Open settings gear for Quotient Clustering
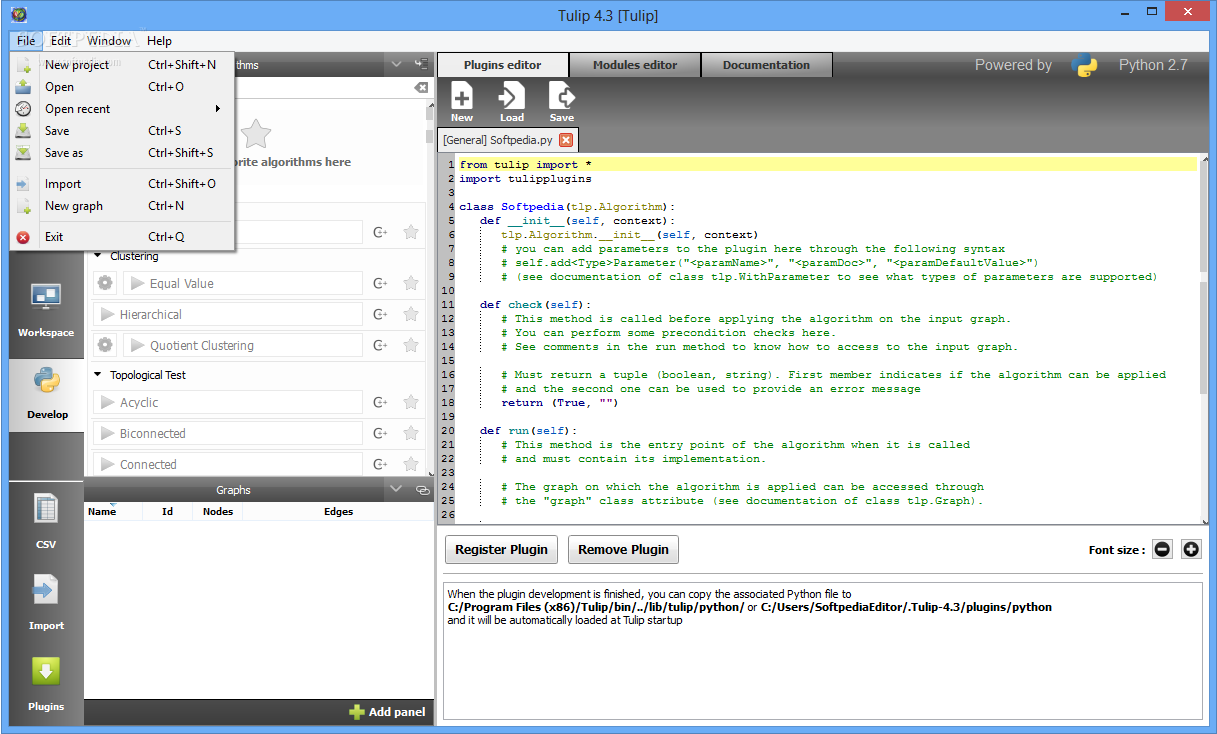 click(x=105, y=345)
